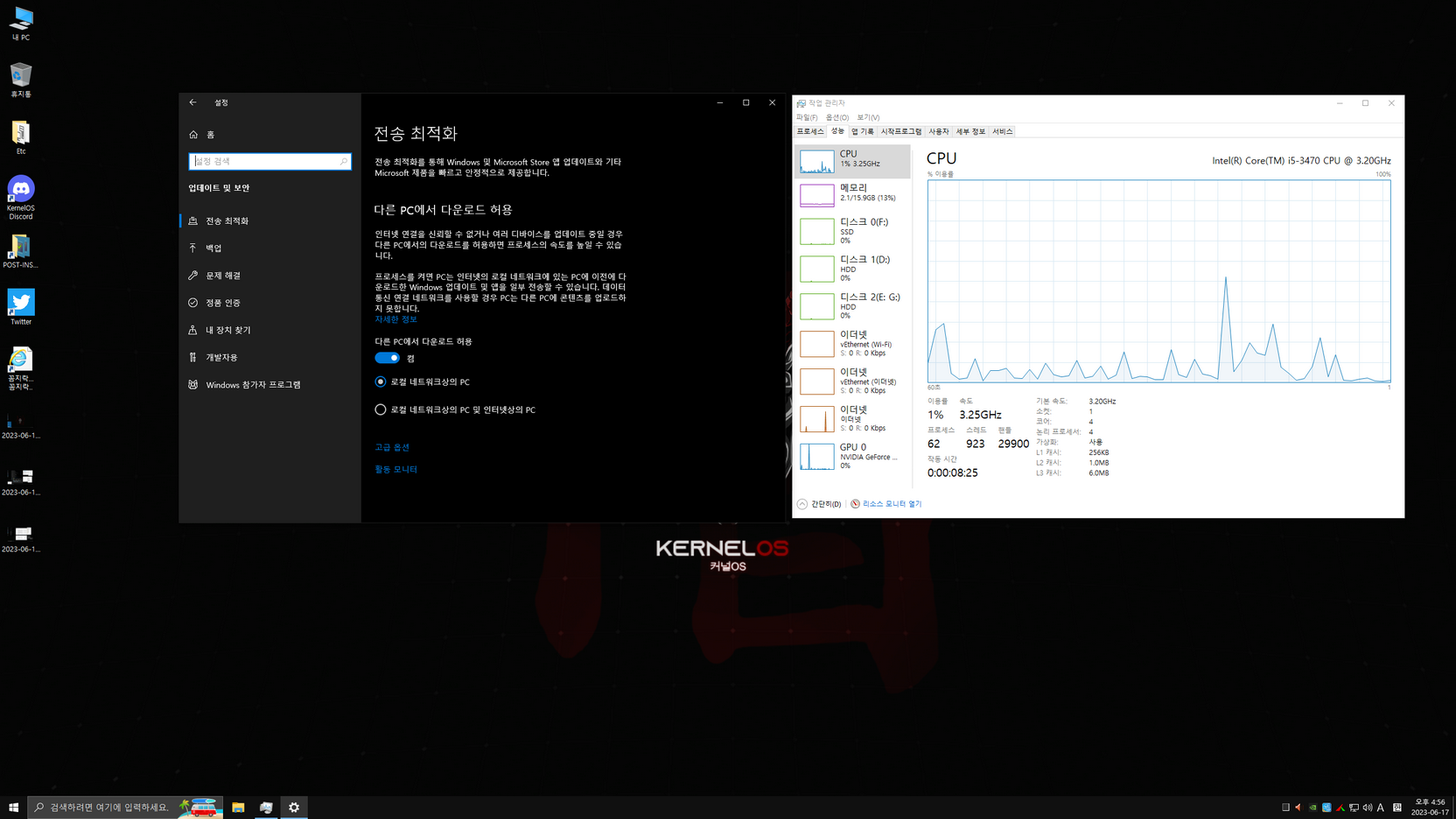Open 개발자용 (For developers) in the sidebar

pos(269,357)
